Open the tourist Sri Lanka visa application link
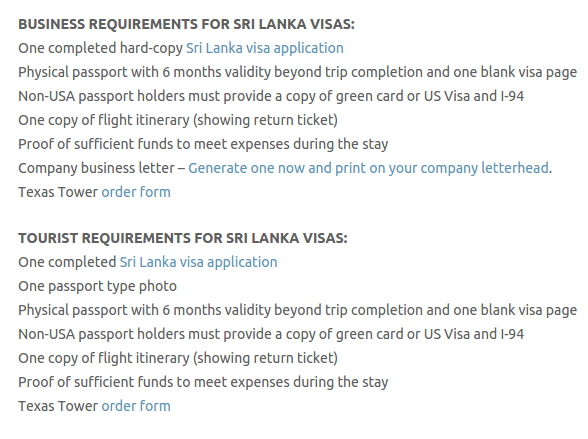The image size is (588, 439). (x=198, y=262)
